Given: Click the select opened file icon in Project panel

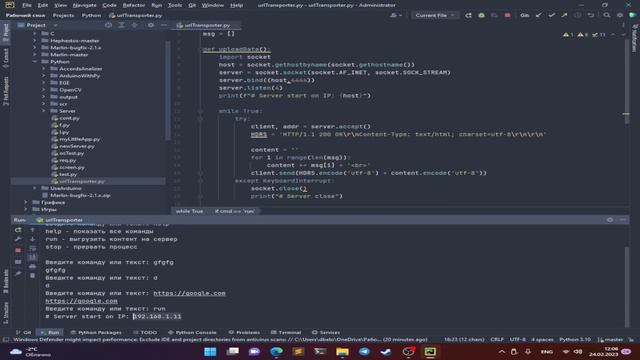Looking at the screenshot, I should coord(108,25).
